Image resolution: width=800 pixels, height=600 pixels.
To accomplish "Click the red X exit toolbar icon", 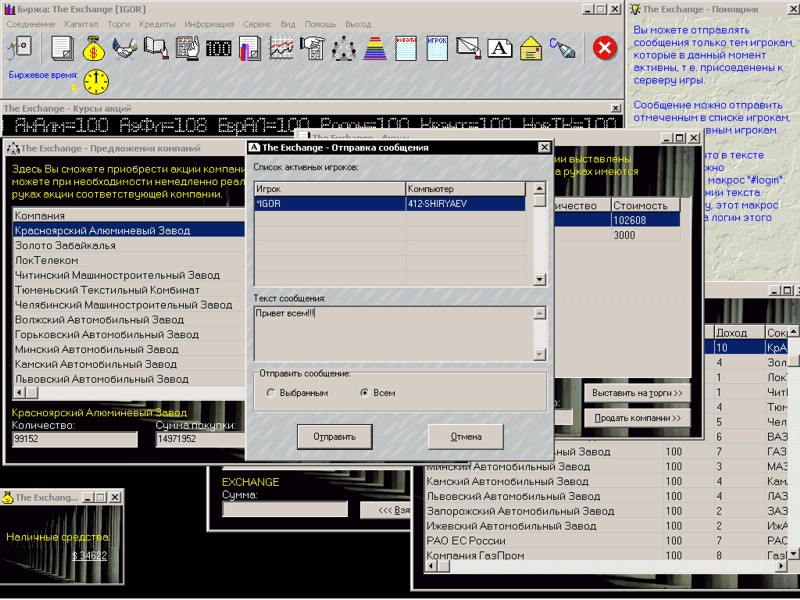I will (x=605, y=48).
